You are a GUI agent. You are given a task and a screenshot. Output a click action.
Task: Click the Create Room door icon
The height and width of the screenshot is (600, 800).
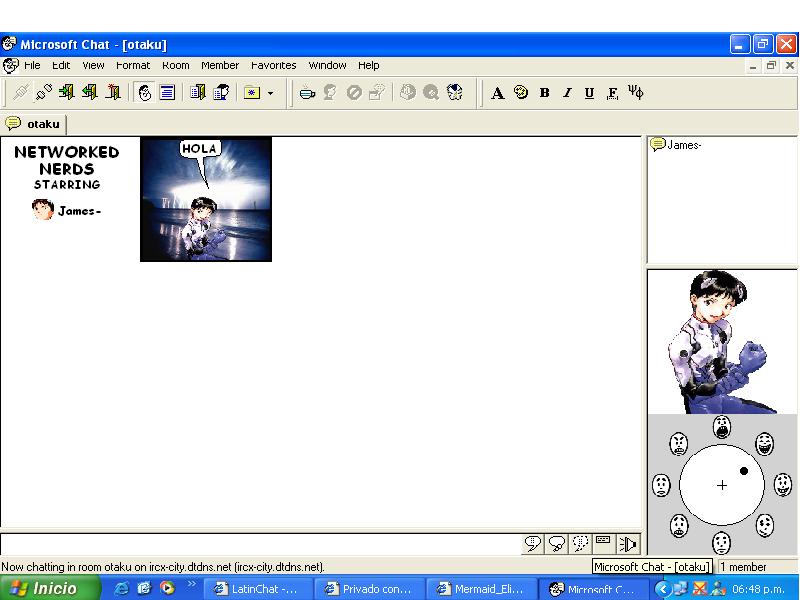pos(113,92)
